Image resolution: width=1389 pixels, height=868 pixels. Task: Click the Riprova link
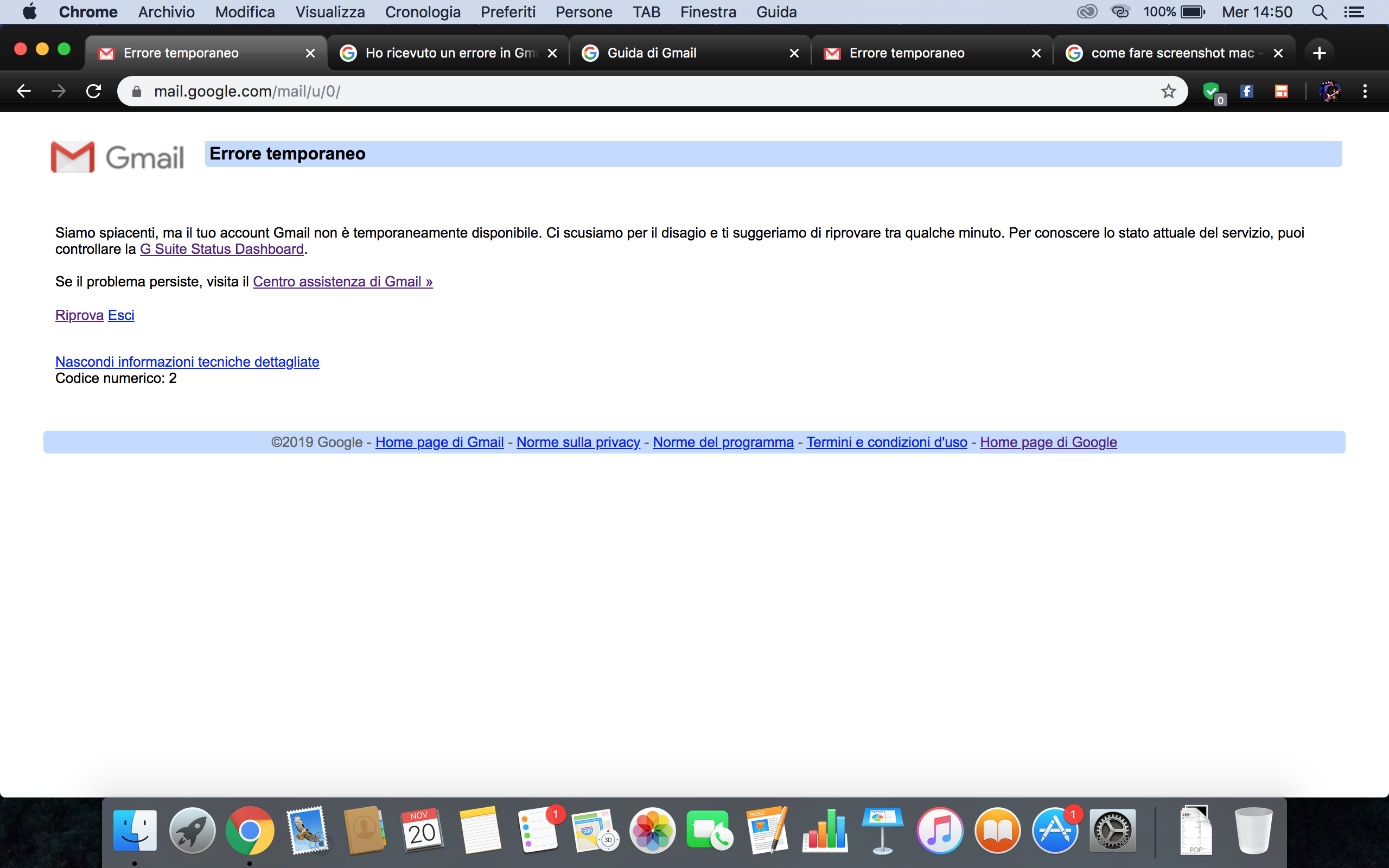point(79,315)
